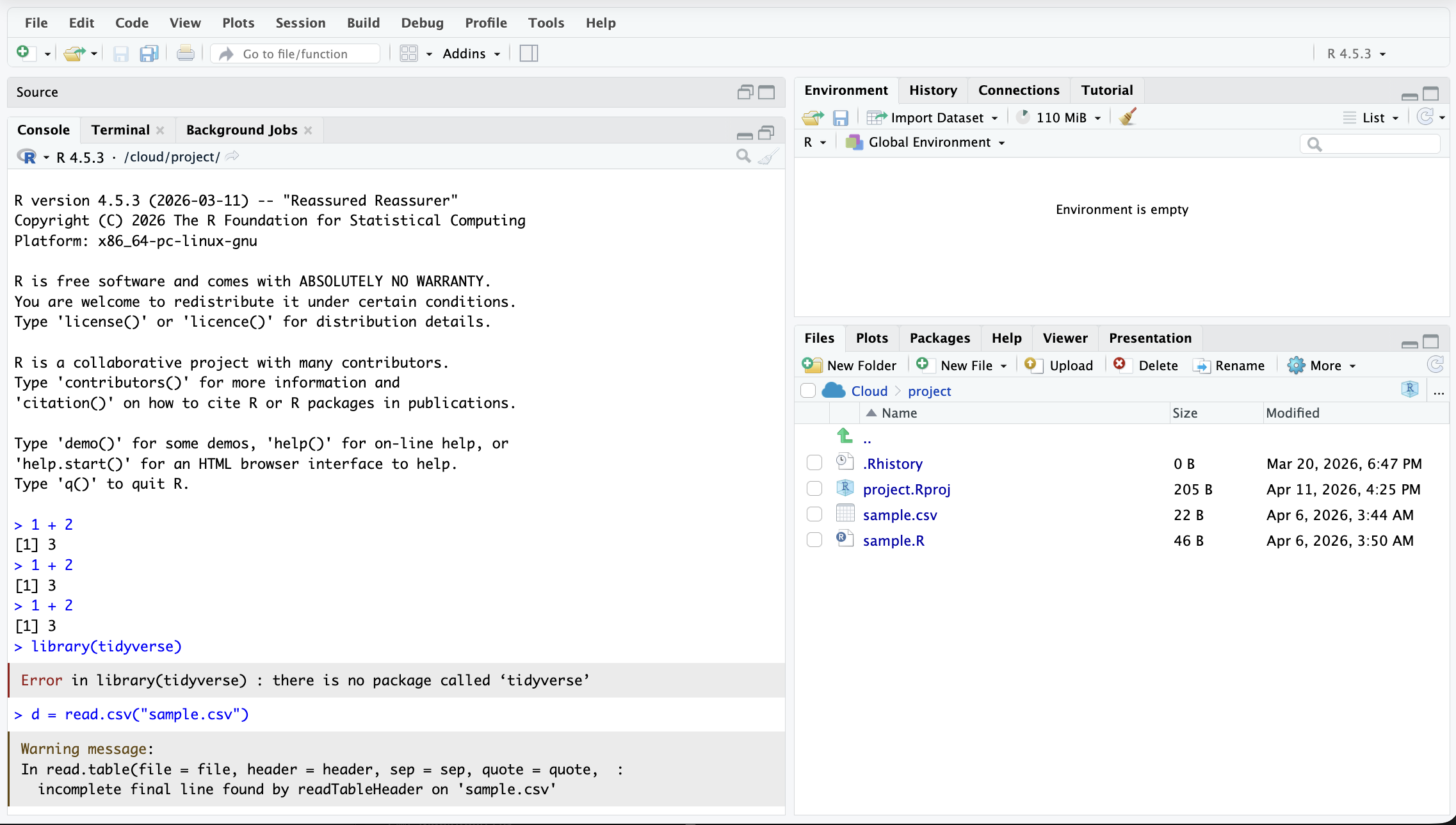The height and width of the screenshot is (825, 1456).
Task: Click the Clear console broom icon
Action: pyautogui.click(x=768, y=157)
